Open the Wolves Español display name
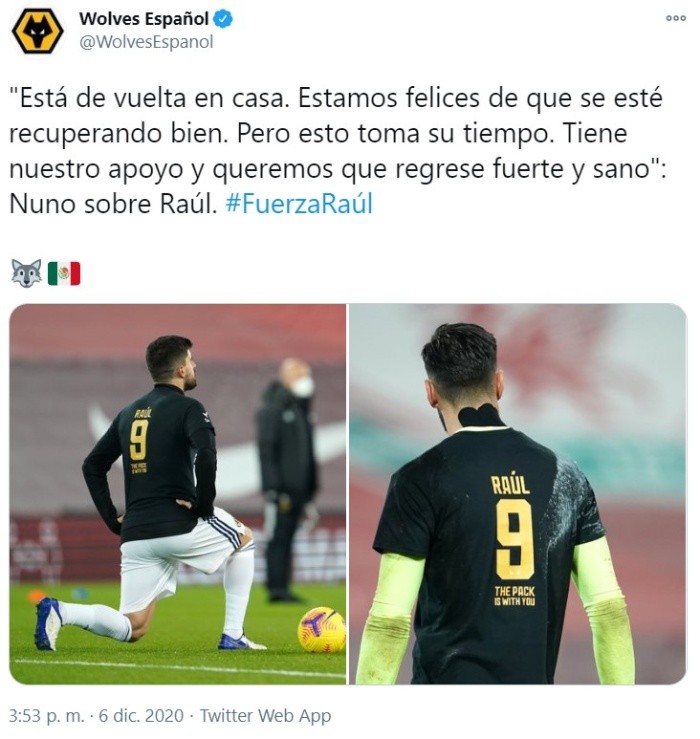 click(x=144, y=19)
